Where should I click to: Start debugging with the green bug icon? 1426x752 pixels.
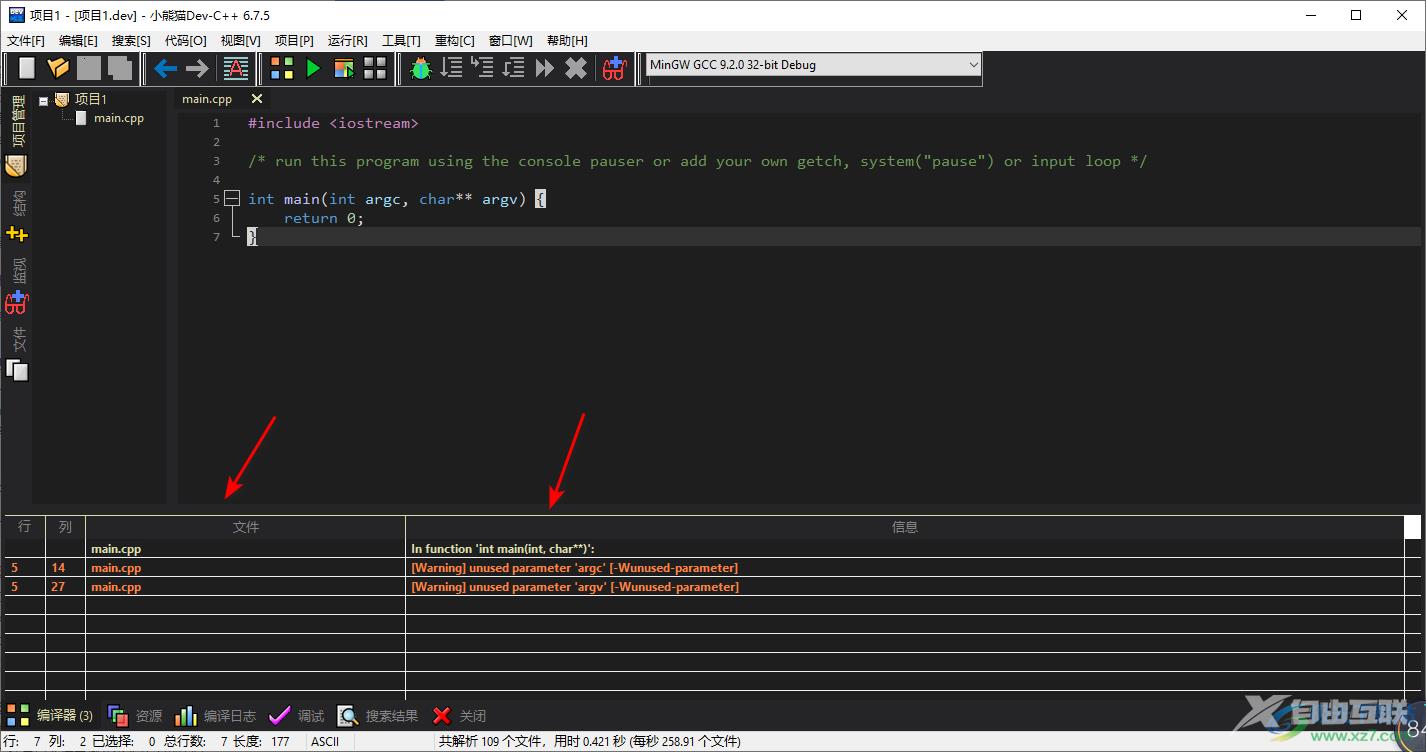pos(421,68)
